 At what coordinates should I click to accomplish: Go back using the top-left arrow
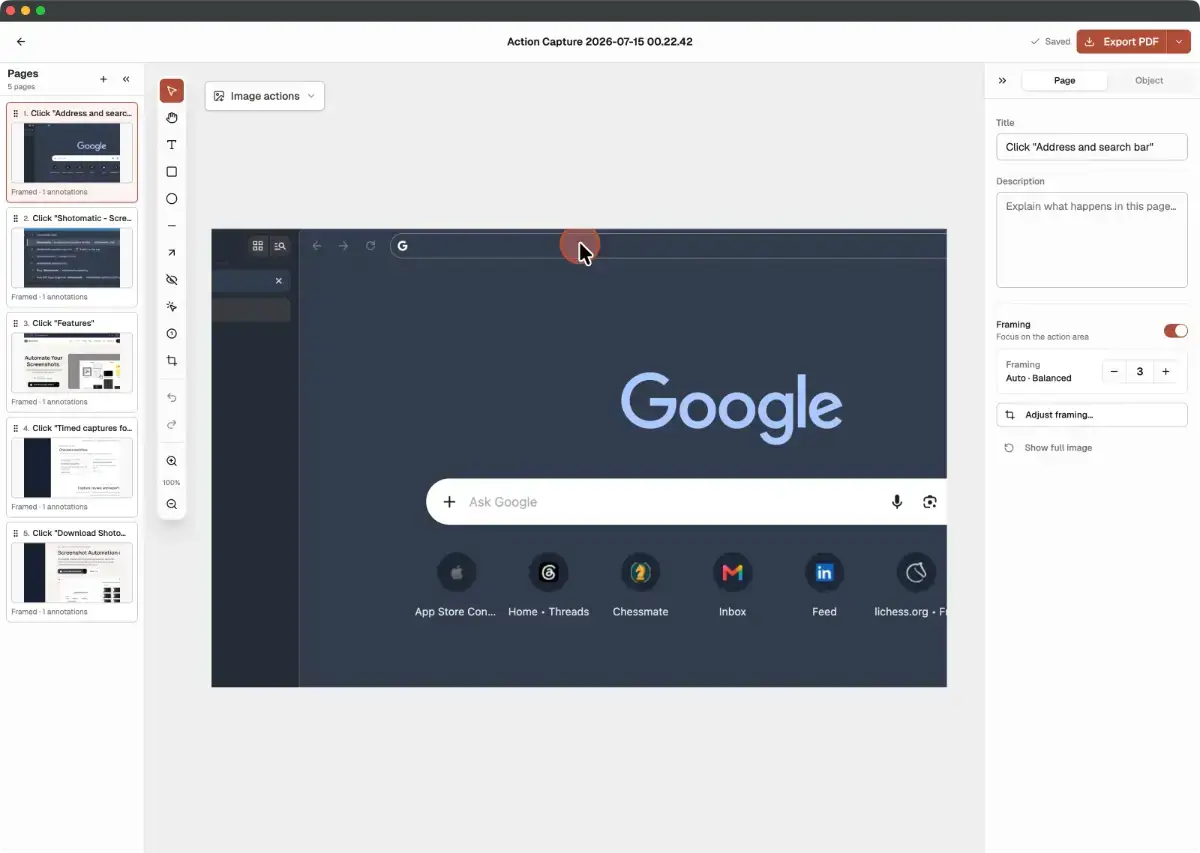tap(21, 42)
